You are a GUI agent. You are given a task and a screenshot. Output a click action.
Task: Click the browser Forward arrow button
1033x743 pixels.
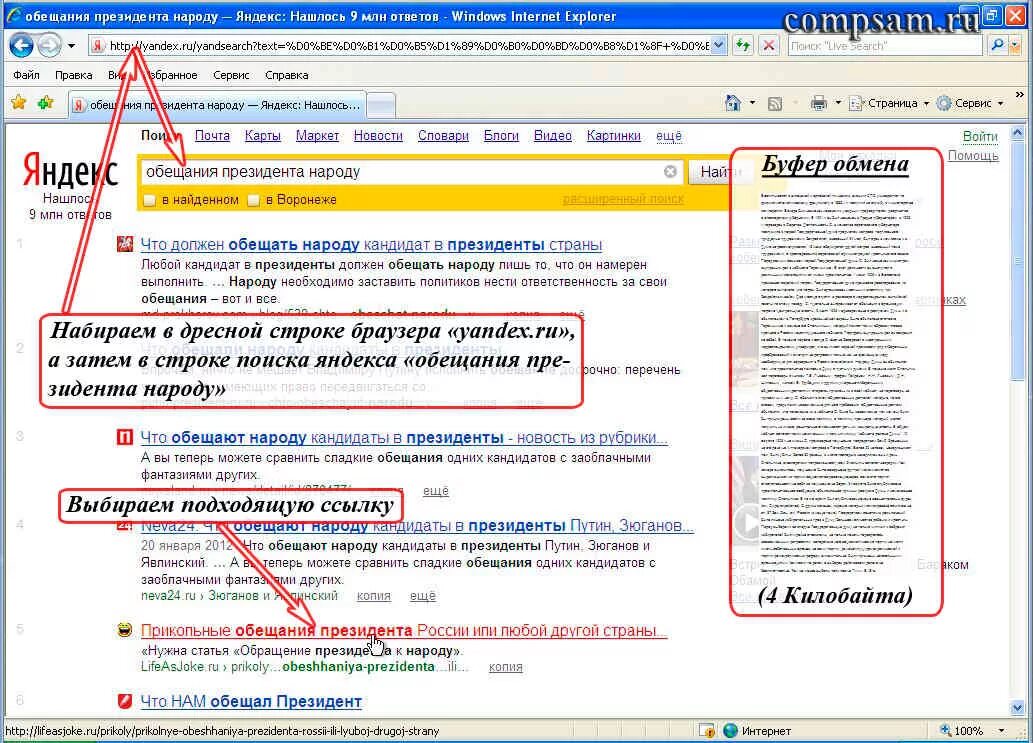click(x=49, y=45)
